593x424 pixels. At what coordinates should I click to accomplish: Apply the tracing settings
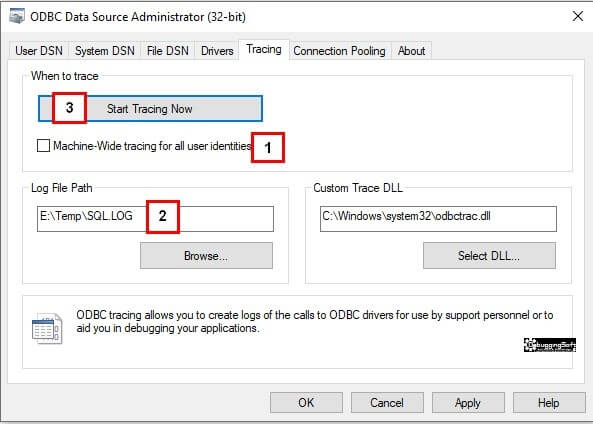[x=468, y=402]
